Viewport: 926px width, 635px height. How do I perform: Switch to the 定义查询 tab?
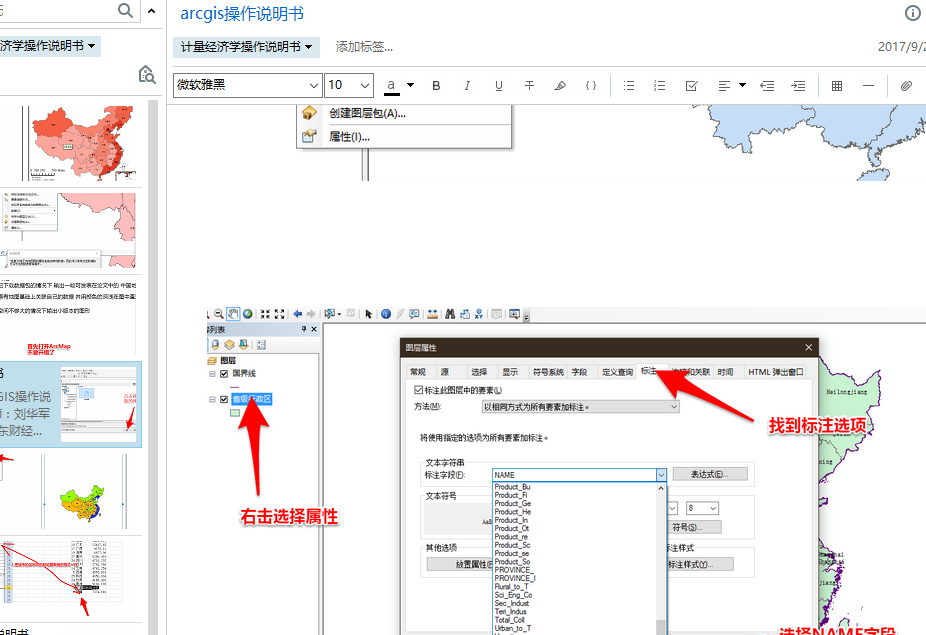point(617,372)
